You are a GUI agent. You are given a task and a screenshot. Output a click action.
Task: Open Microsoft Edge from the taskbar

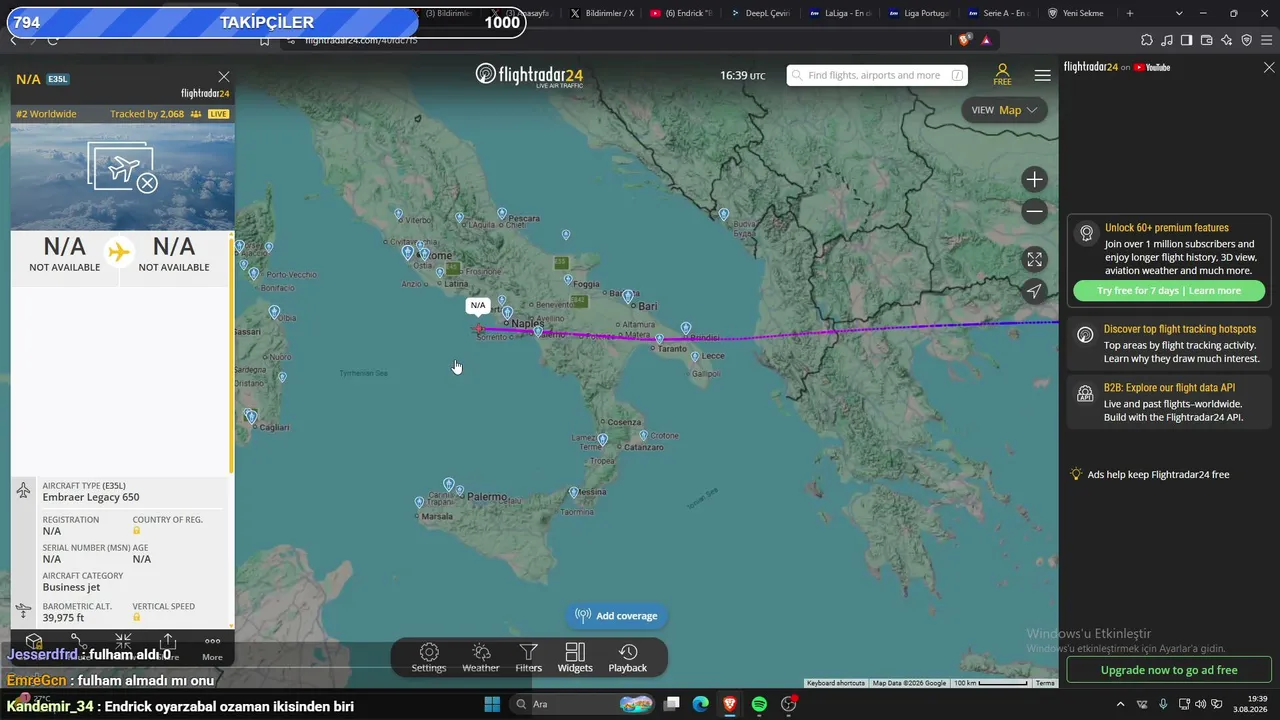(701, 704)
